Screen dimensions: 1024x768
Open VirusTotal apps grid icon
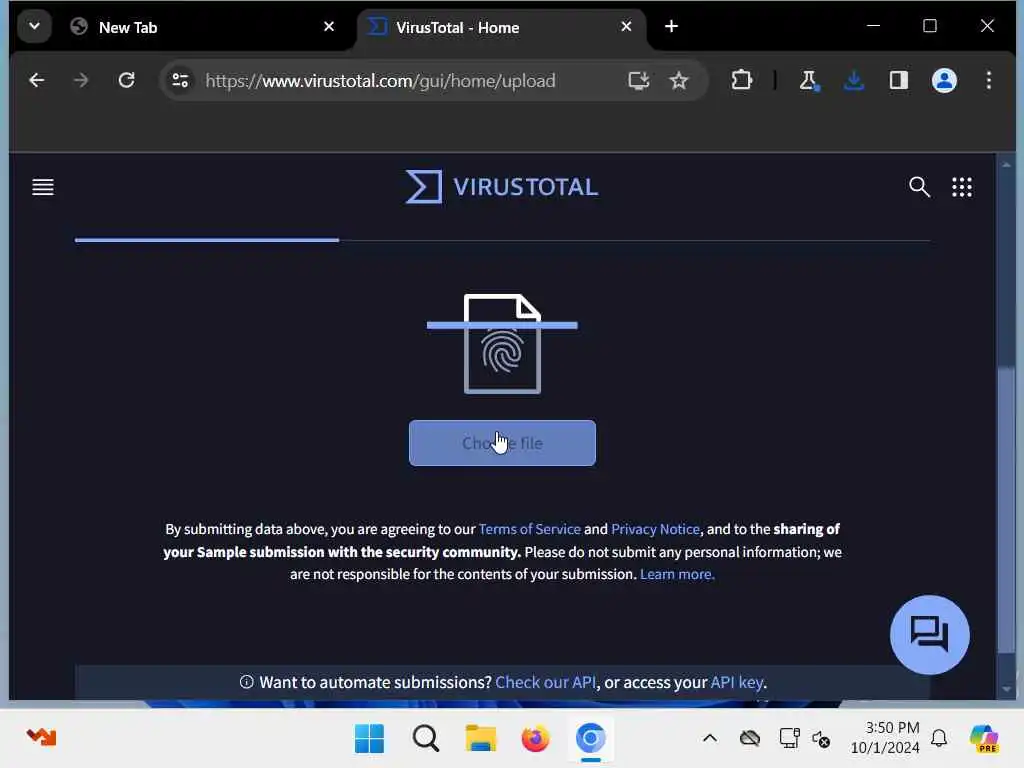tap(961, 187)
